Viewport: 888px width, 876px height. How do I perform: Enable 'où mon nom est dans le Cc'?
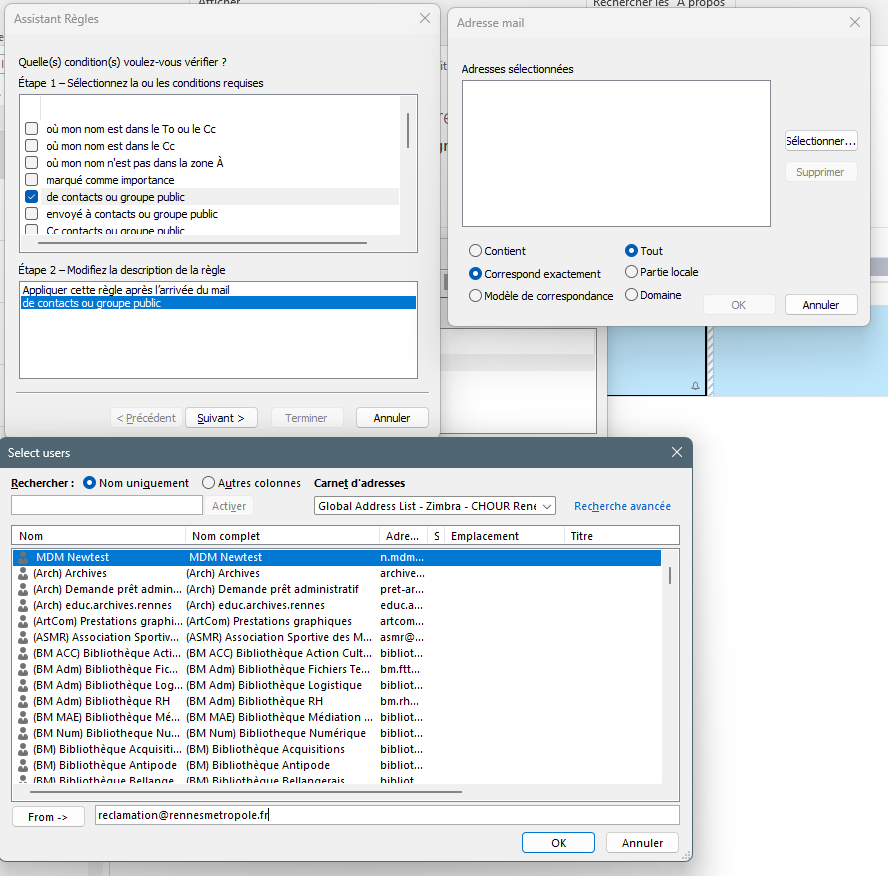pyautogui.click(x=32, y=146)
